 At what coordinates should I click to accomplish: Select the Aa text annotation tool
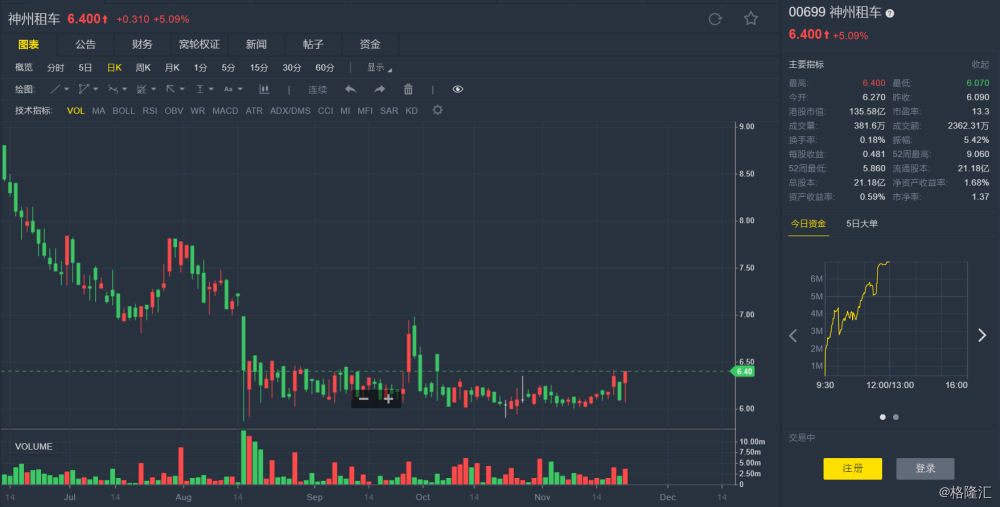tap(228, 89)
